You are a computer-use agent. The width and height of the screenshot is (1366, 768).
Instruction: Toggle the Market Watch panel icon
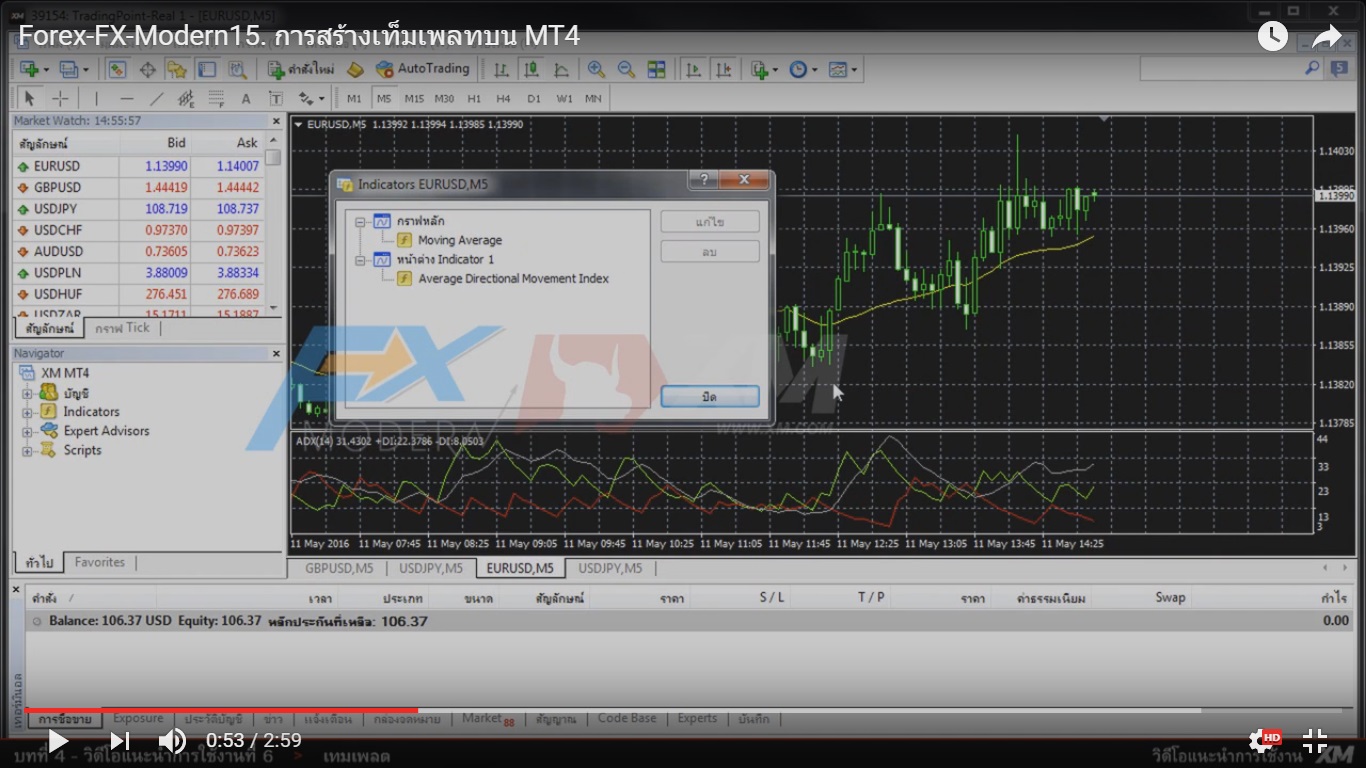point(117,69)
